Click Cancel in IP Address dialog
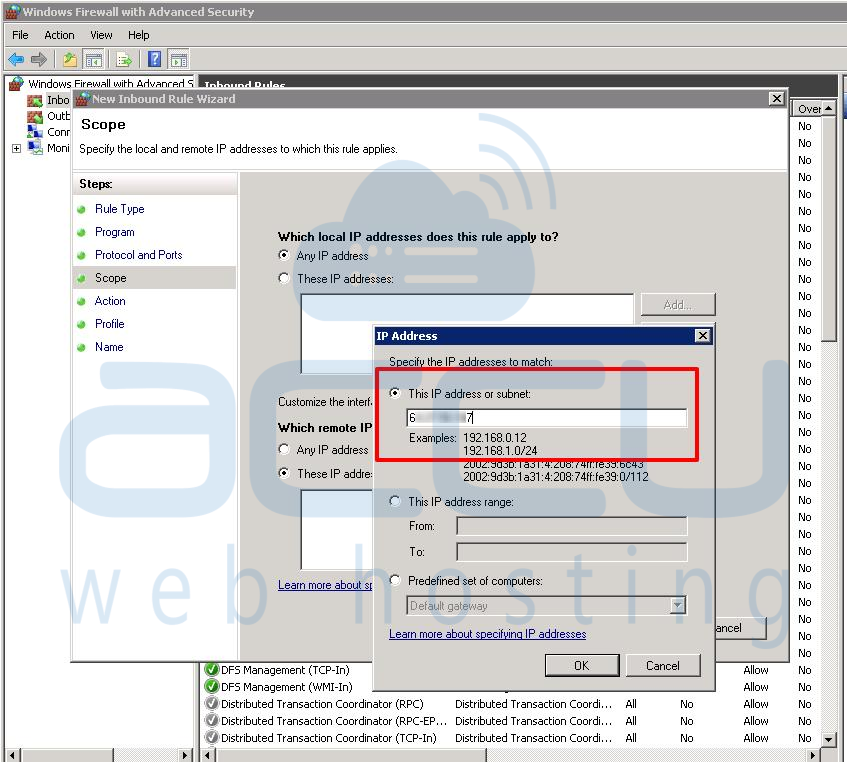The width and height of the screenshot is (847, 762). (663, 665)
